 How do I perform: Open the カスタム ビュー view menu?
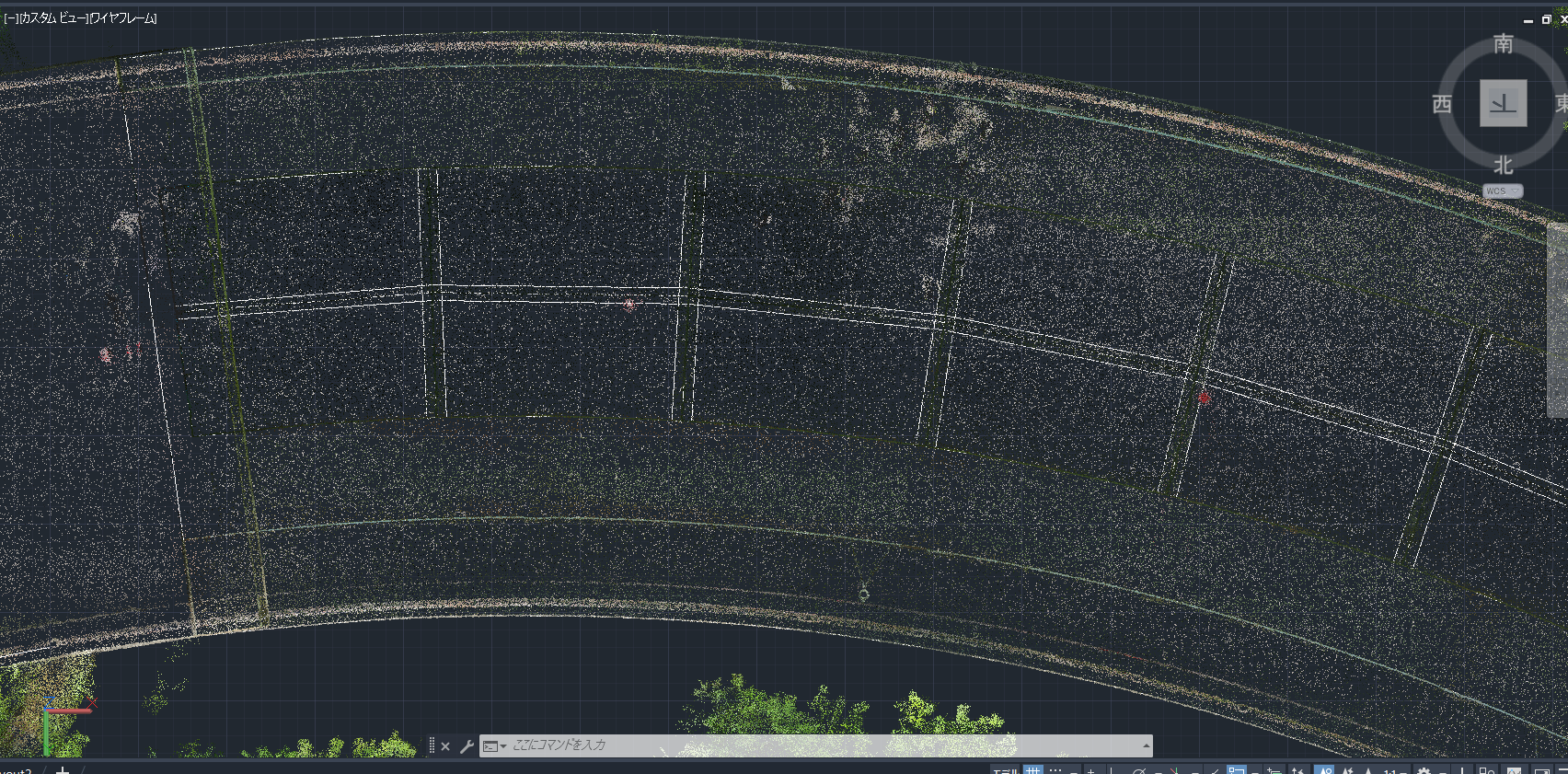click(x=52, y=18)
